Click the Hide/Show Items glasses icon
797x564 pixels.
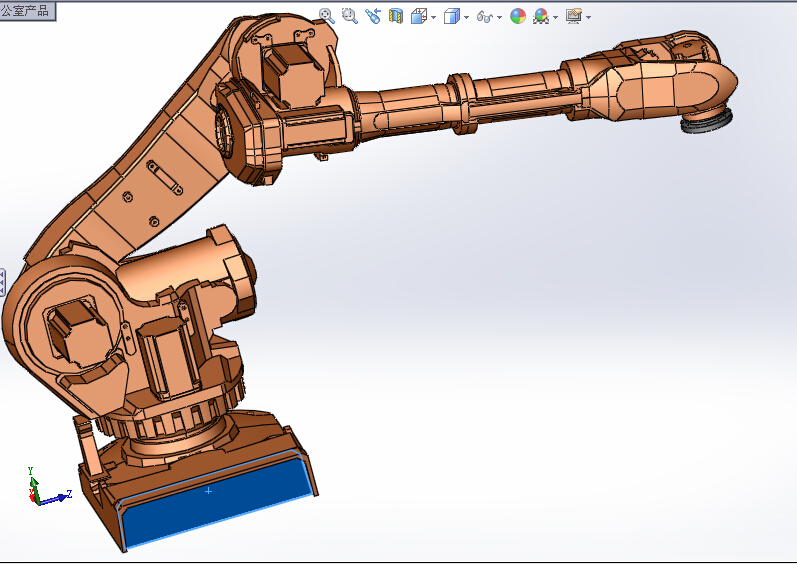(485, 16)
